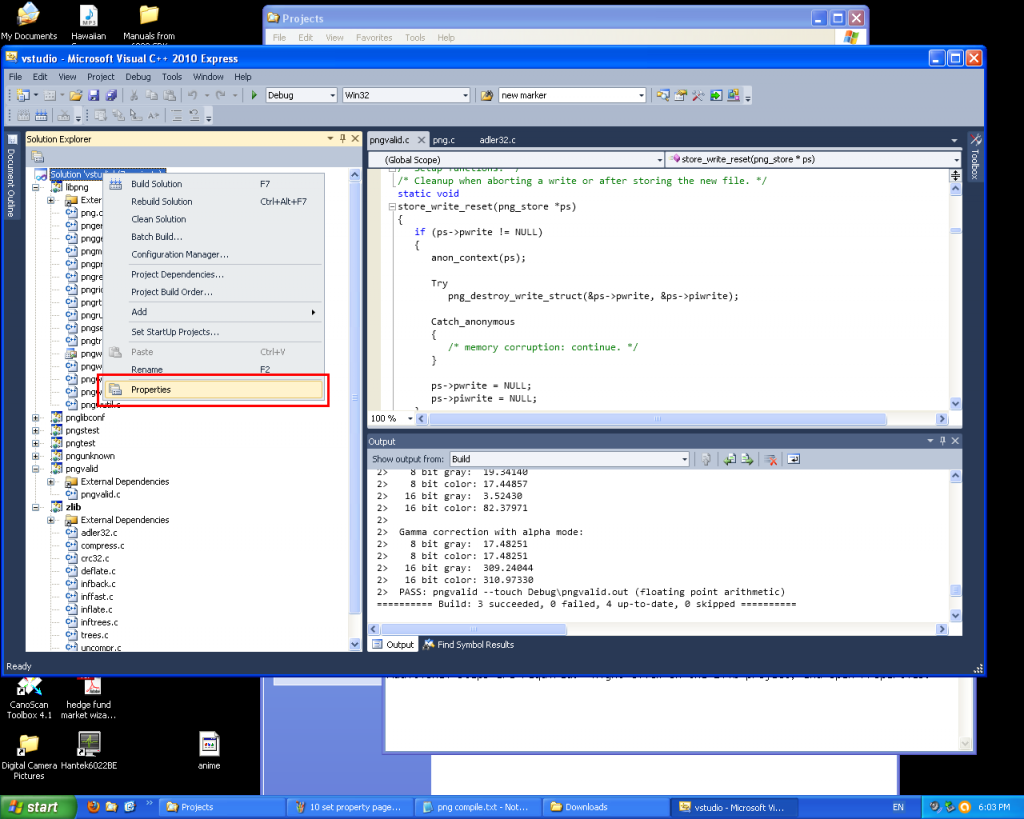Start debugging with the green play icon
Image resolution: width=1024 pixels, height=819 pixels.
[254, 95]
